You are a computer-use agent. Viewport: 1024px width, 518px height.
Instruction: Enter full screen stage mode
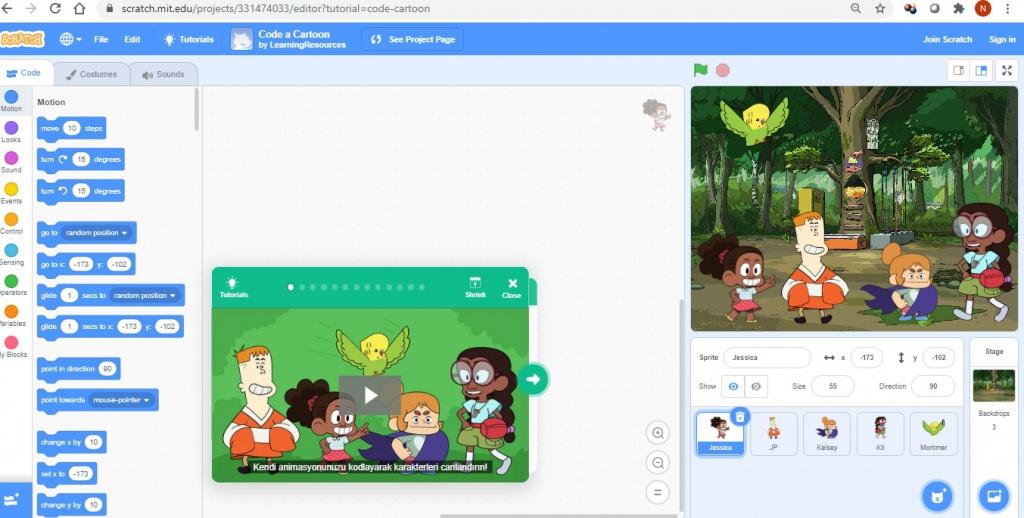(1007, 70)
